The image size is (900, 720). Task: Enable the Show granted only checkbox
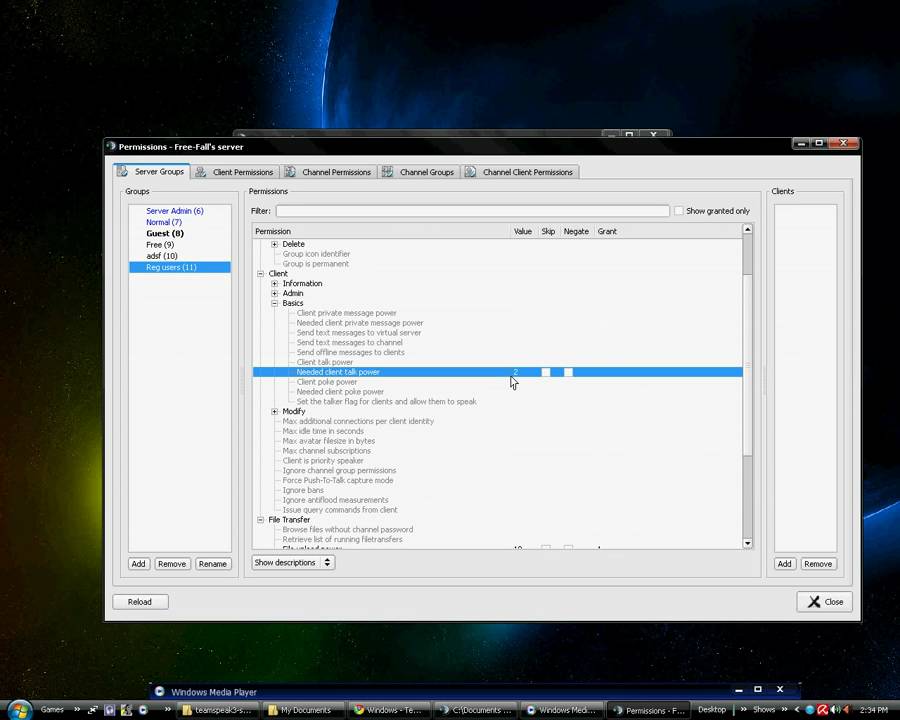(x=678, y=211)
